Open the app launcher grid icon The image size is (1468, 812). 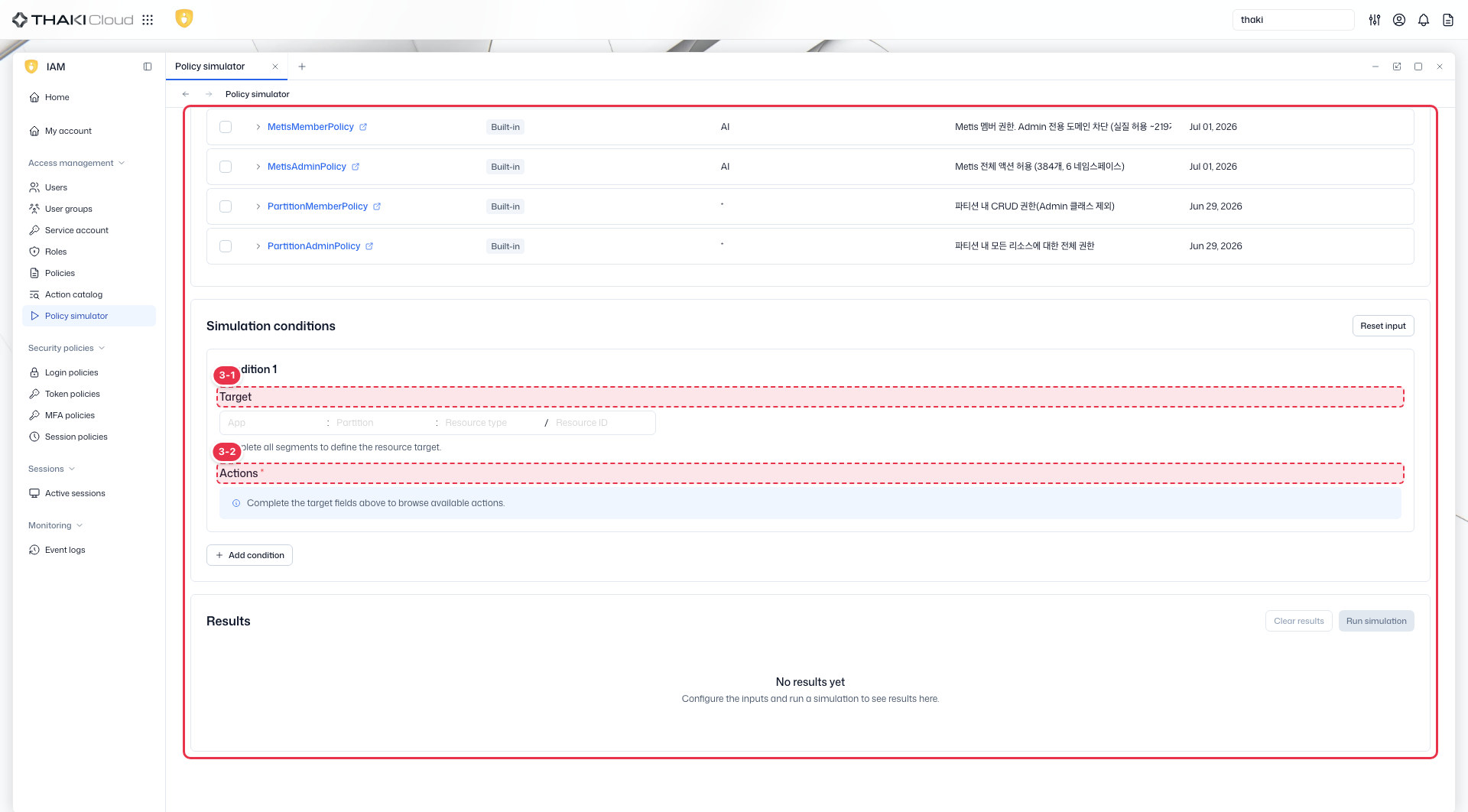click(148, 20)
